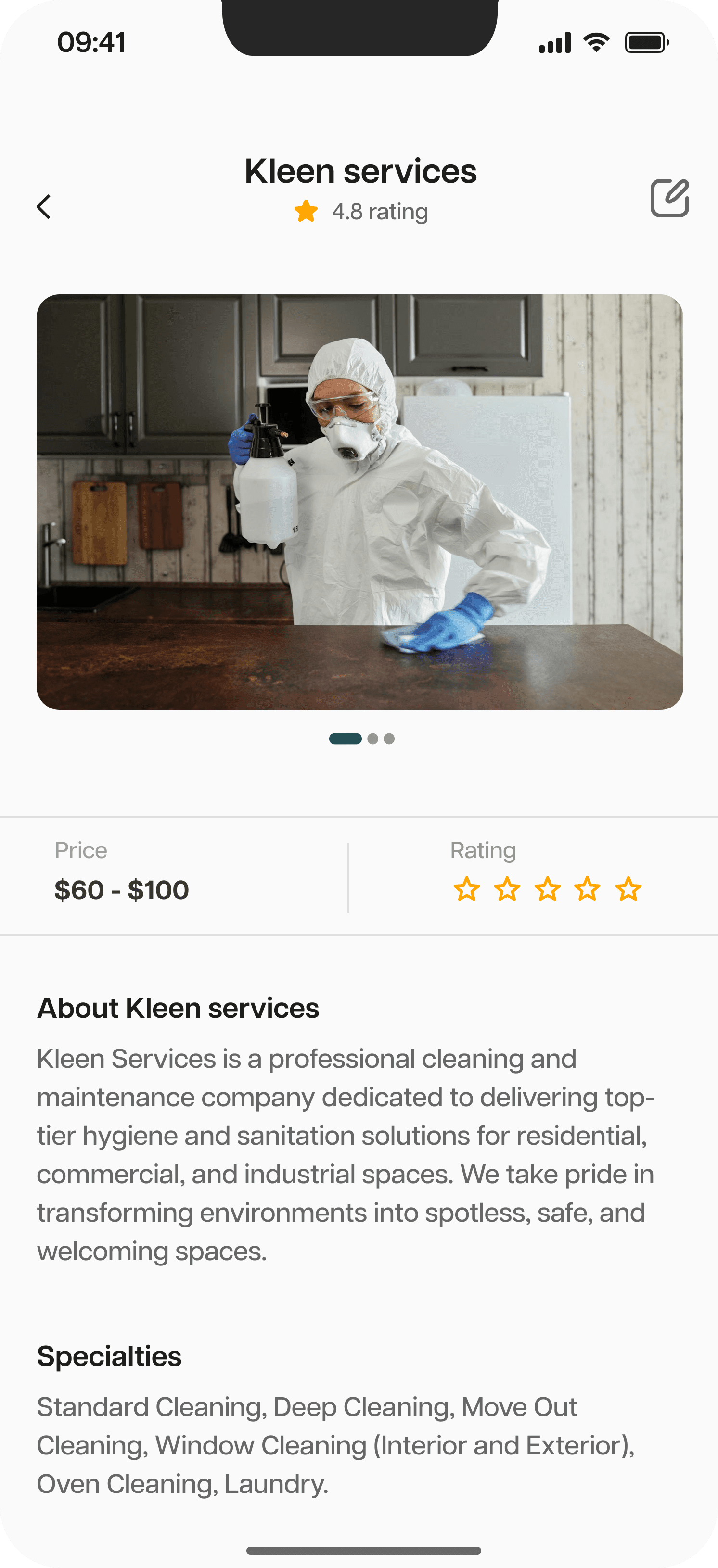Viewport: 718px width, 1568px height.
Task: Tap the 4.8 rating text
Action: tap(380, 212)
